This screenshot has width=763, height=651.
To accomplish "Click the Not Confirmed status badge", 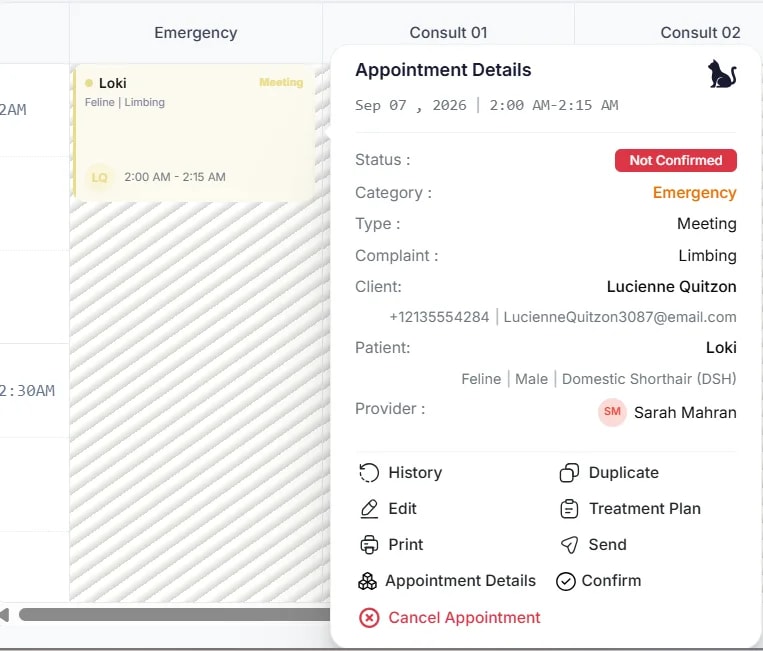I will point(675,160).
